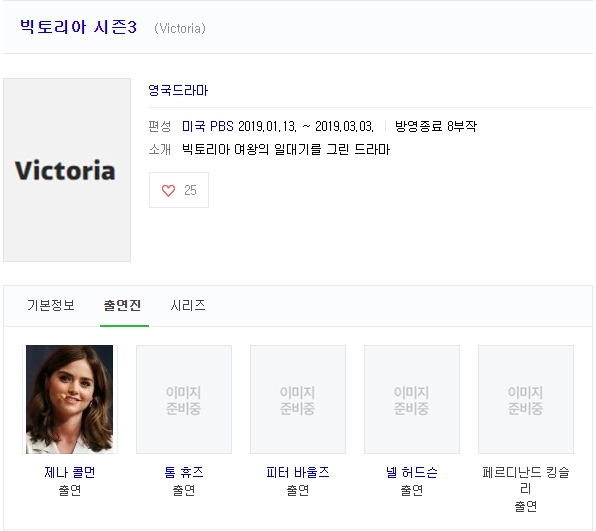The image size is (596, 531).
Task: Click the (Victoria) English title text
Action: (x=180, y=29)
